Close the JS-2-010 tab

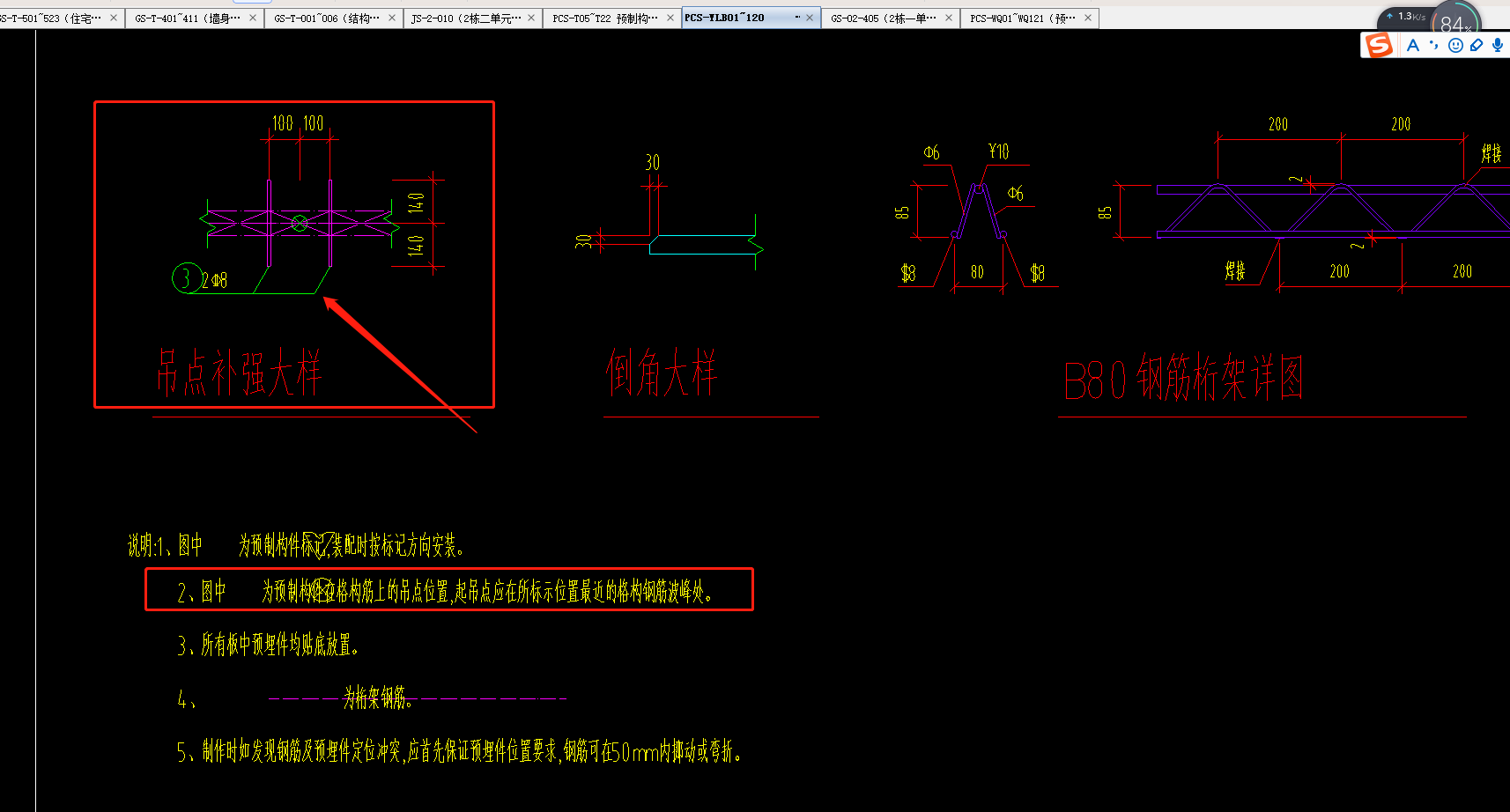(531, 18)
